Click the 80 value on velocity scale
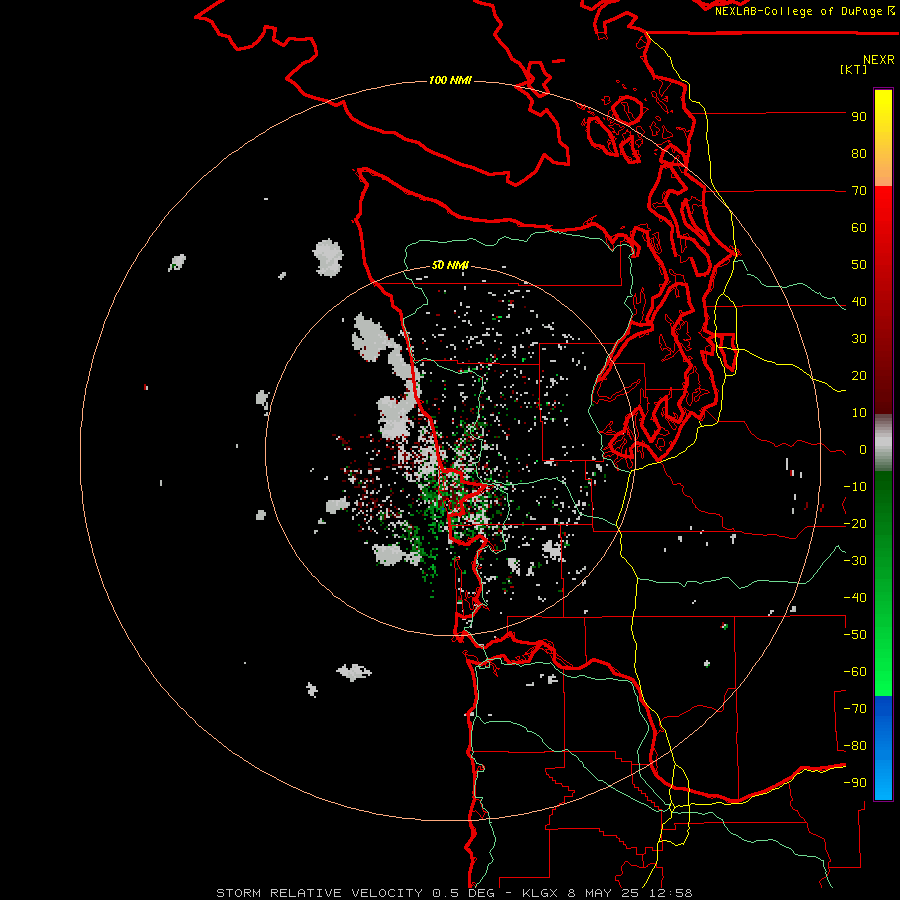The width and height of the screenshot is (900, 900). click(x=859, y=154)
